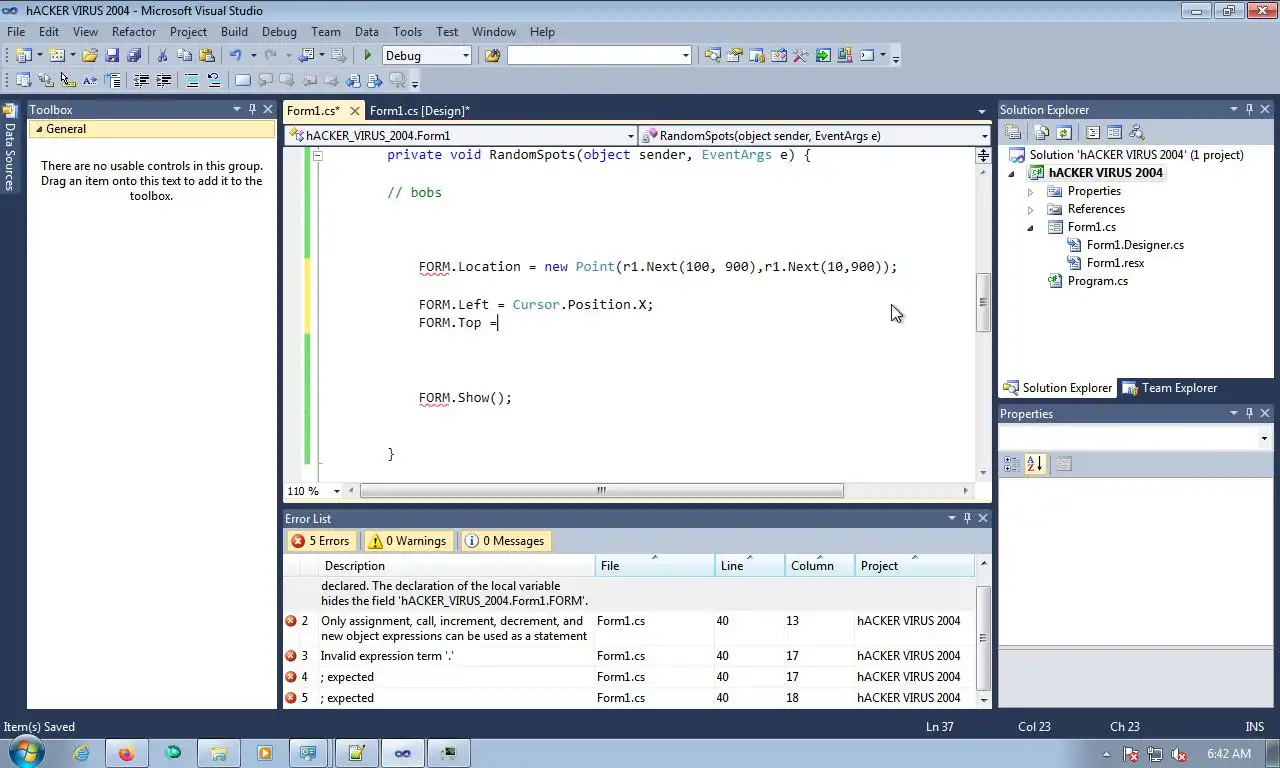Click the Save Form1.cs toolbar icon
Screen dimensions: 1280x768
point(112,56)
